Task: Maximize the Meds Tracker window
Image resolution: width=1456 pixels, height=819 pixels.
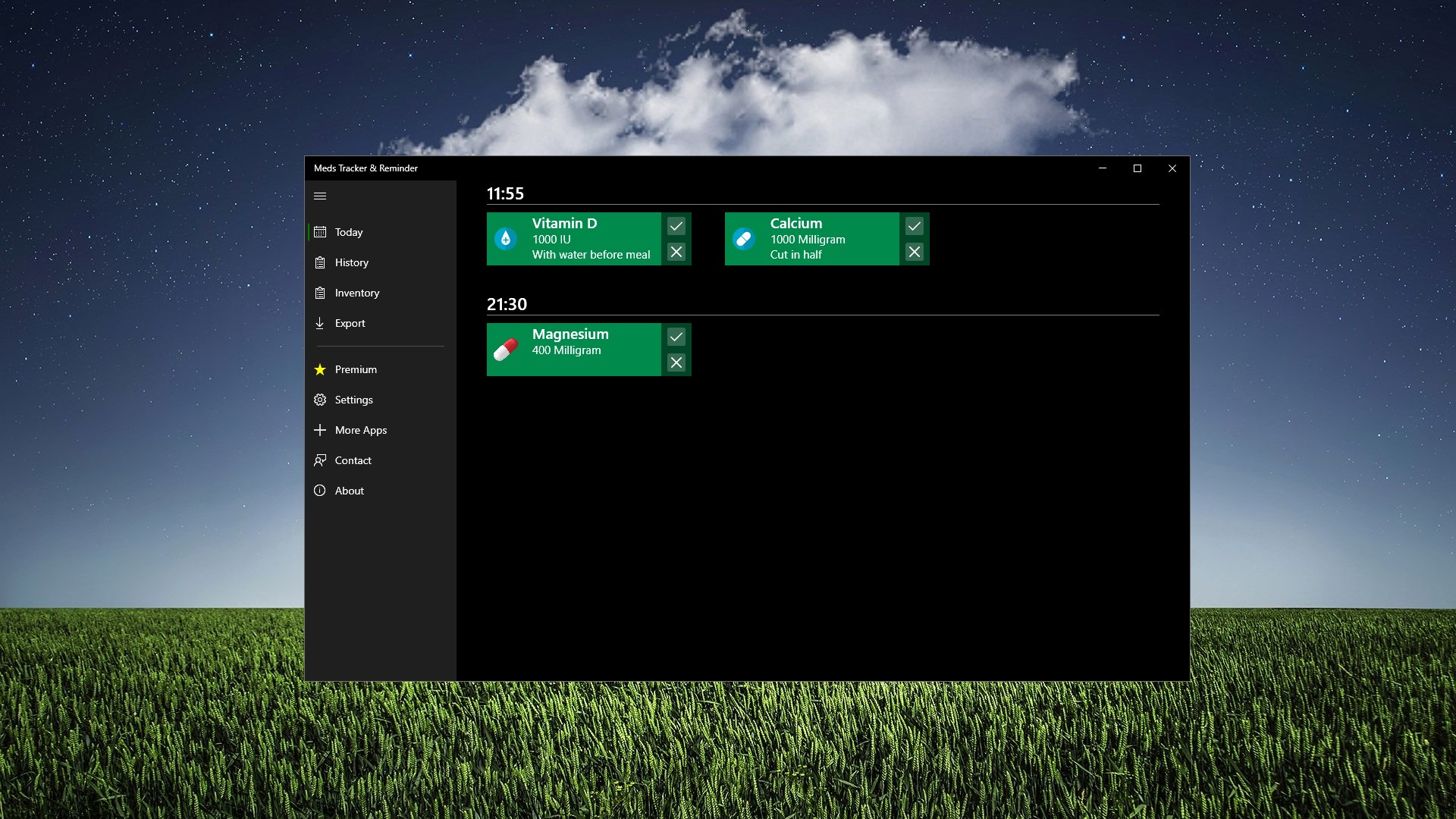Action: click(x=1137, y=168)
